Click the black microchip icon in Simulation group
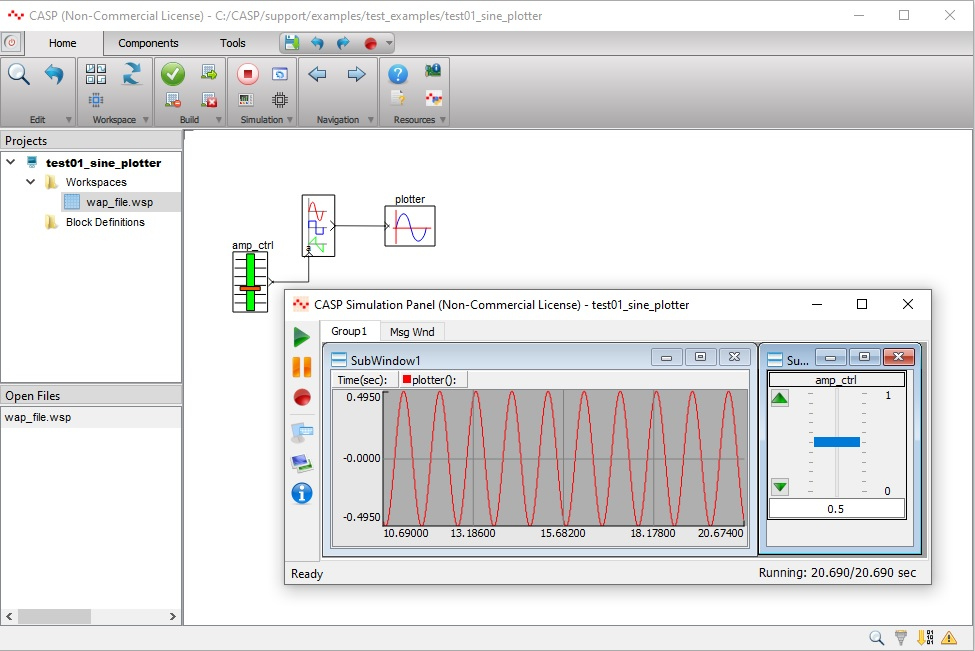 (x=280, y=99)
